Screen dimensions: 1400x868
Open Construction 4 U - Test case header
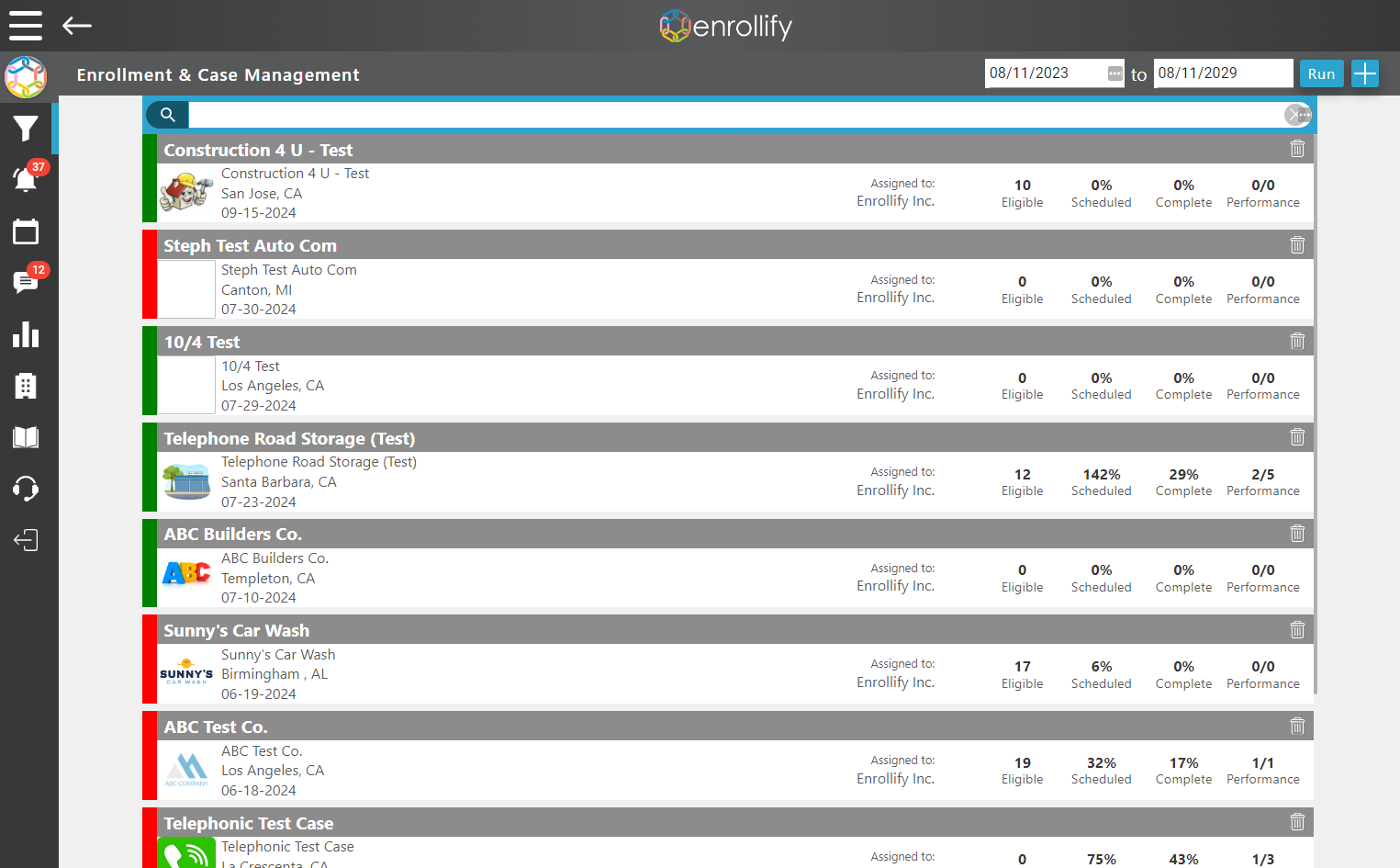[x=735, y=149]
